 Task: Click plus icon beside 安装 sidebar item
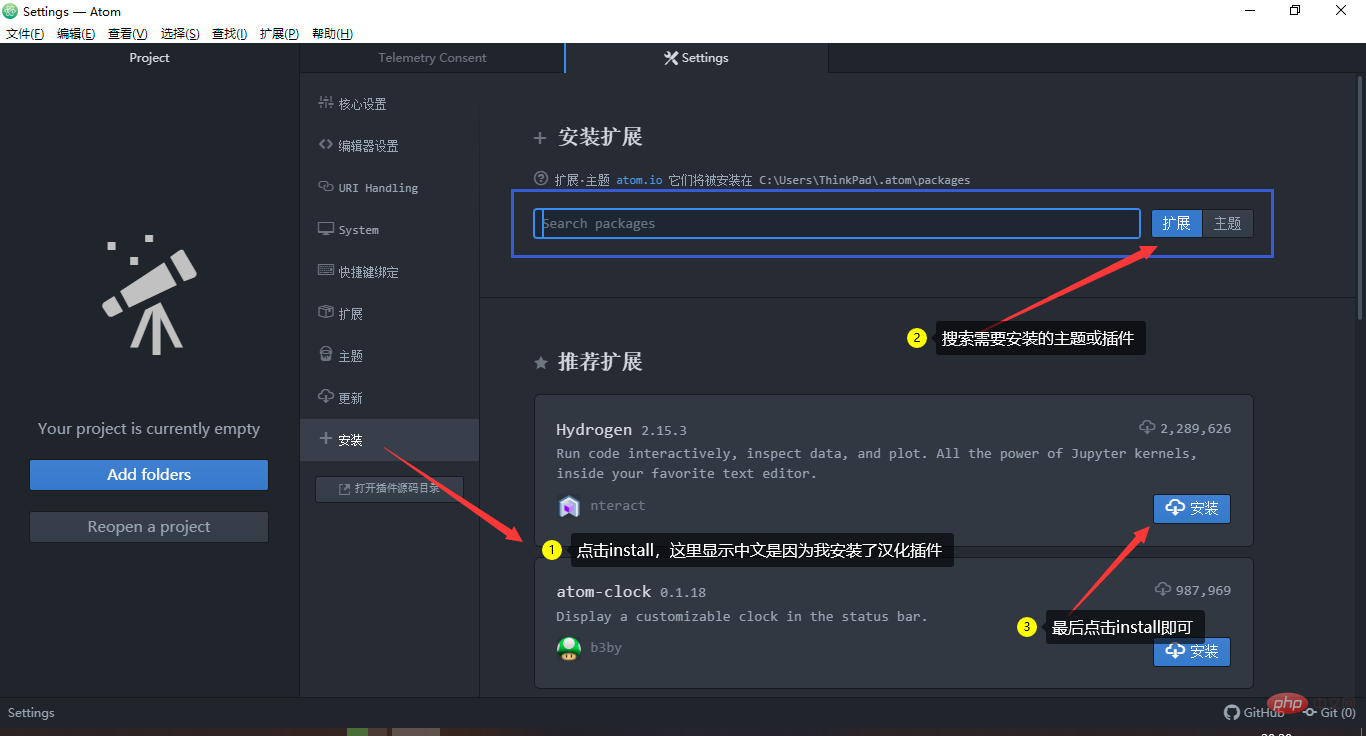325,438
